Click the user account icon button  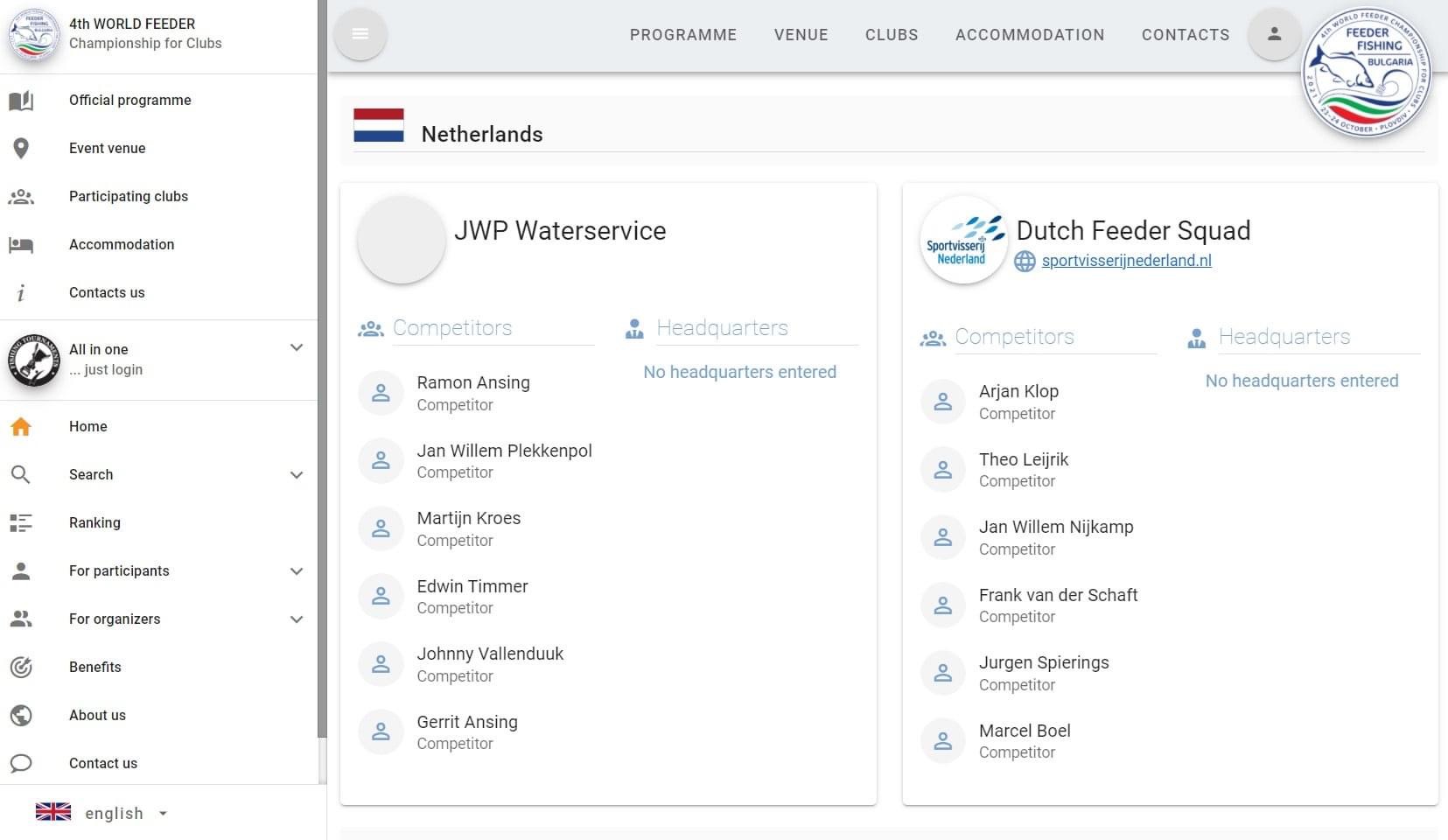[1274, 34]
